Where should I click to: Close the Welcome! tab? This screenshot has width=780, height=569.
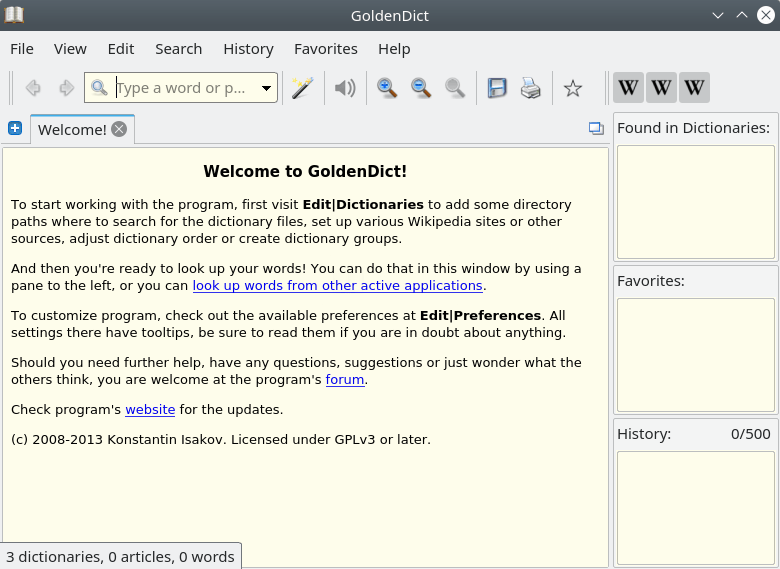click(119, 129)
